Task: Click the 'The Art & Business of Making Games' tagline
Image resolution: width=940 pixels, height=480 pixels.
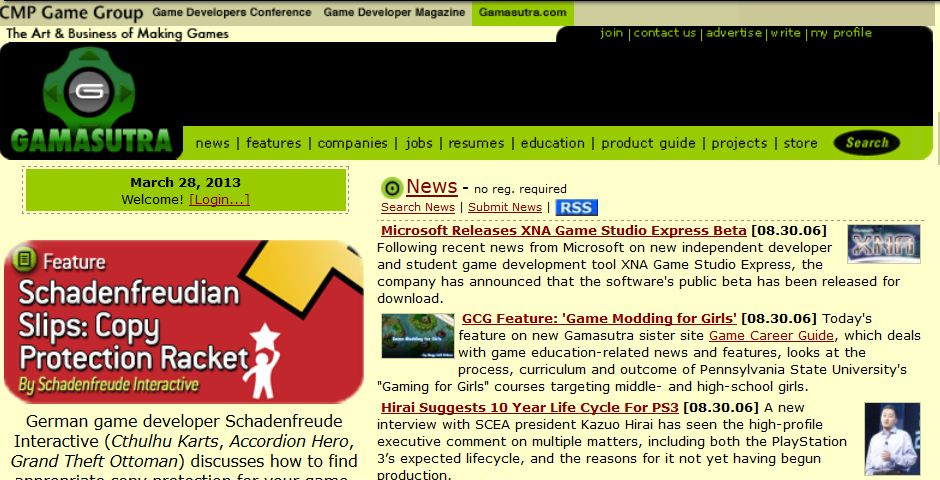Action: point(117,34)
